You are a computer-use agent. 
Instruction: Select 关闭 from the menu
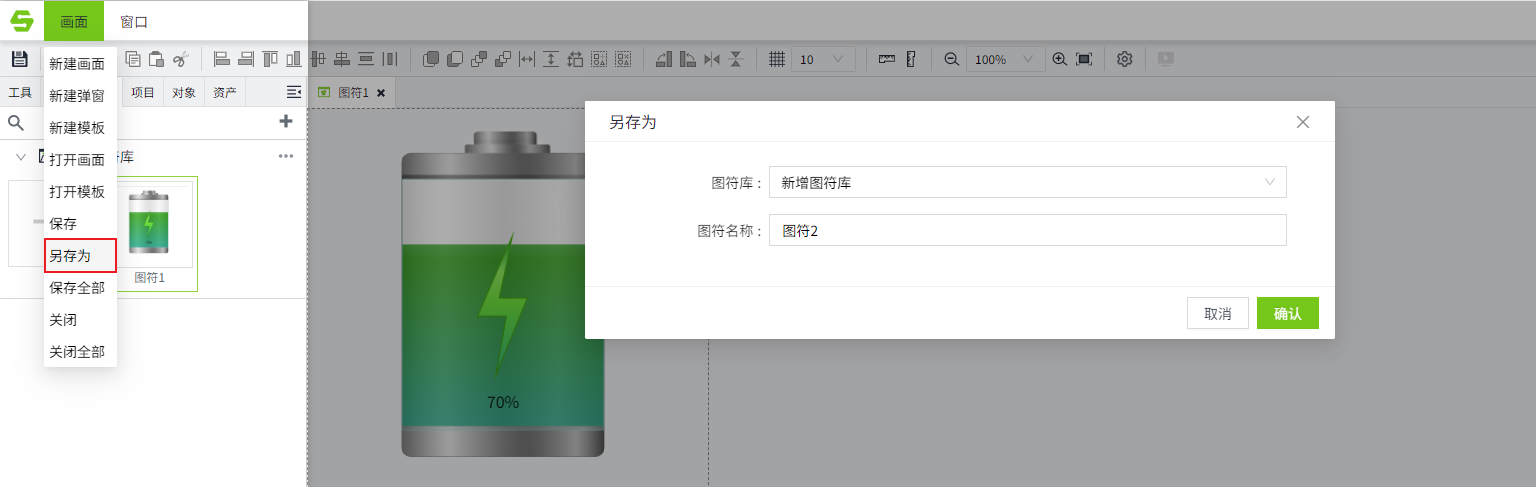(x=80, y=320)
